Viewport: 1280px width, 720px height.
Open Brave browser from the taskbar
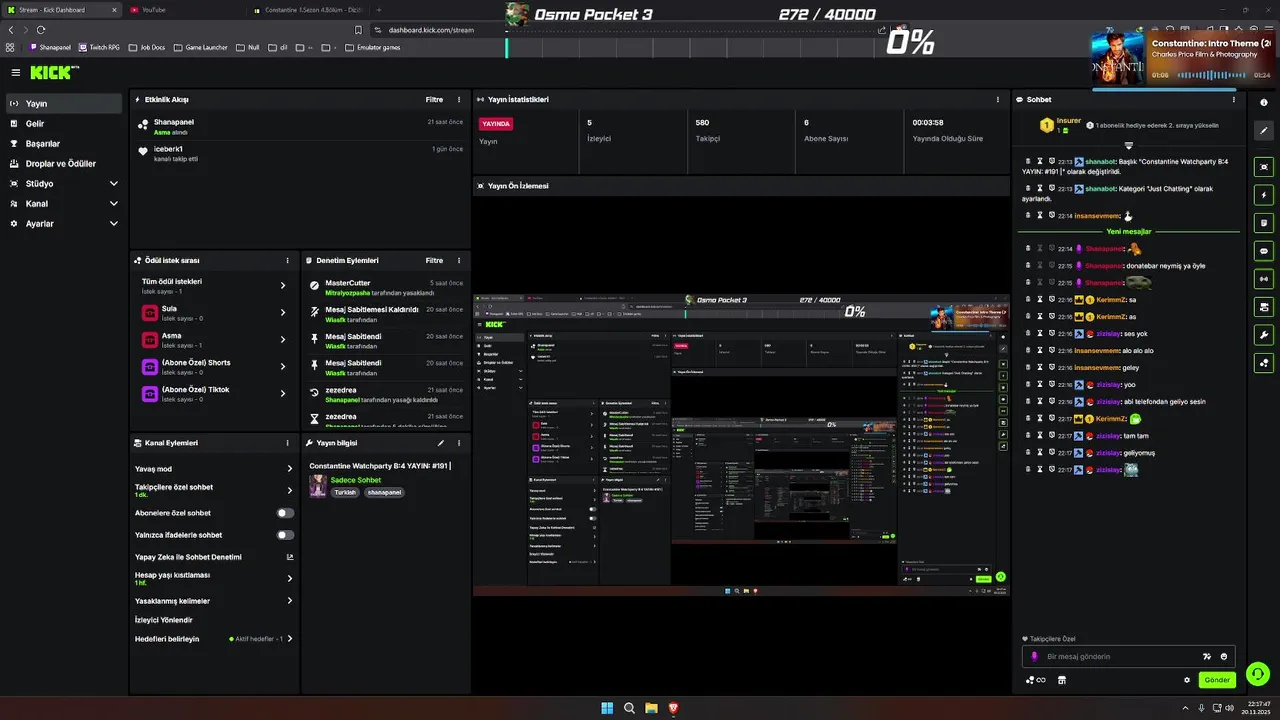(673, 708)
